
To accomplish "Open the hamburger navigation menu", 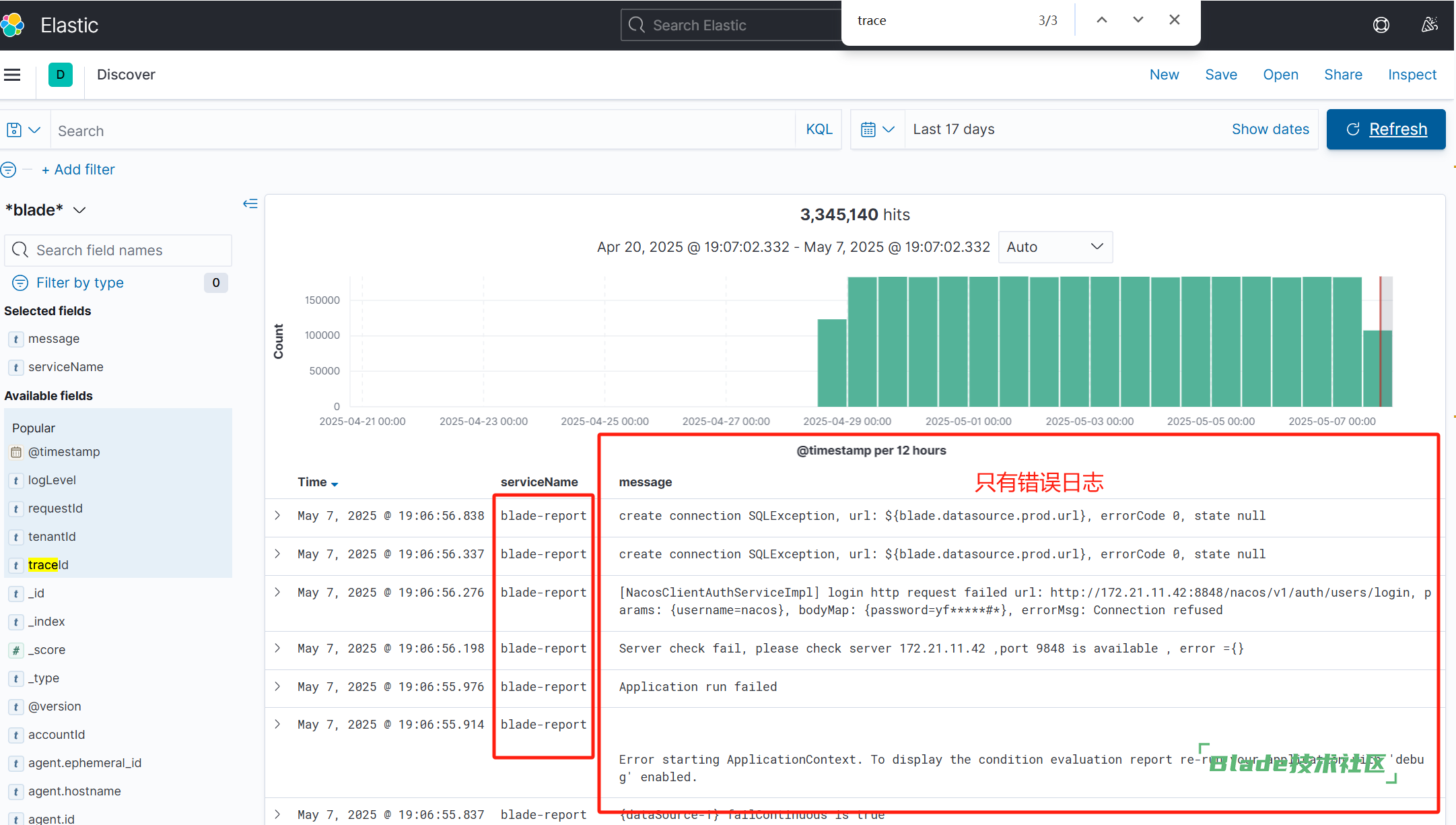I will click(x=12, y=75).
